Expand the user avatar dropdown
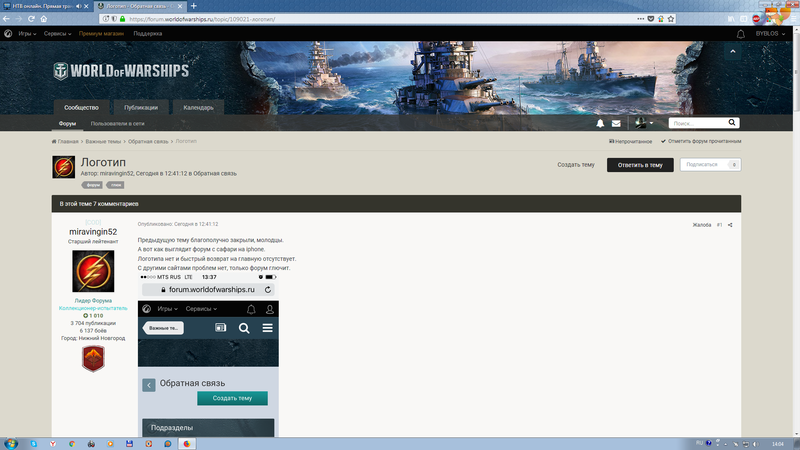800x450 pixels. click(x=644, y=123)
